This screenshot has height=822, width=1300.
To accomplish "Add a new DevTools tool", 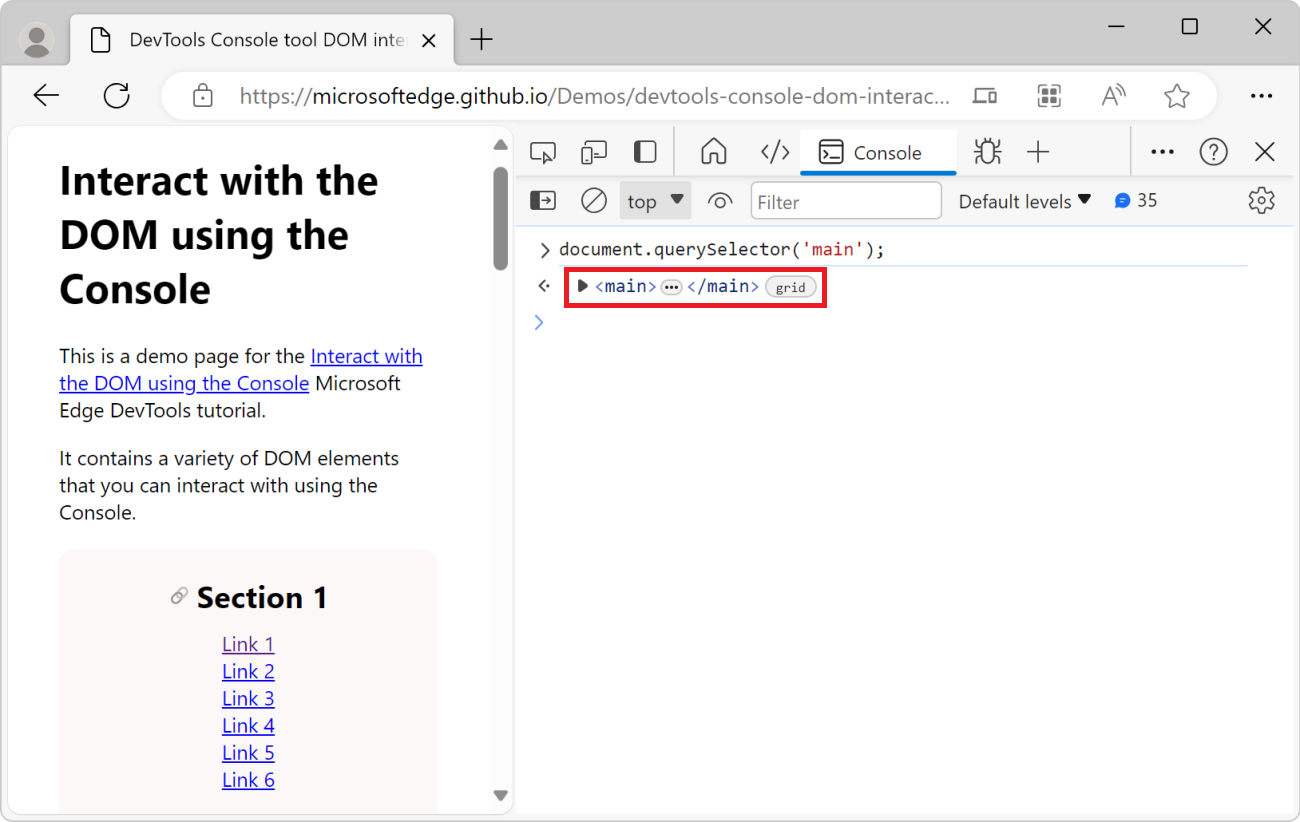I will coord(1039,151).
